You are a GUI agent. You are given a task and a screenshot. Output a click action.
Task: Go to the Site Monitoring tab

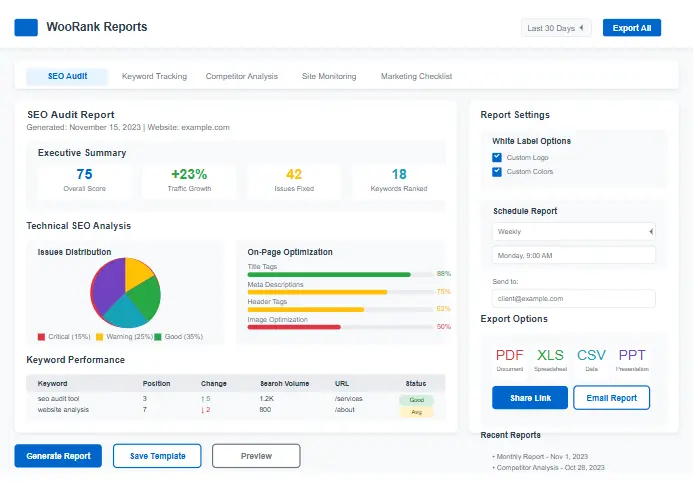pyautogui.click(x=329, y=76)
